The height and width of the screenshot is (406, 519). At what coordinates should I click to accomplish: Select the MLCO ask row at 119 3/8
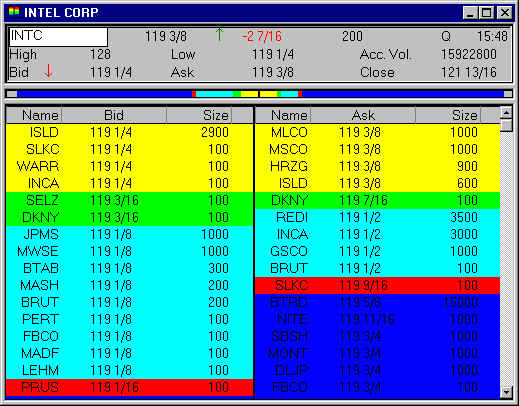(377, 132)
